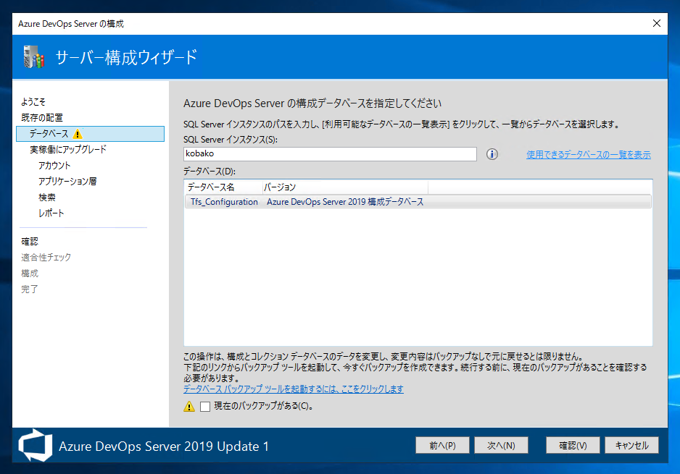Click the 前へ(P) button
Image resolution: width=680 pixels, height=474 pixels.
pyautogui.click(x=442, y=445)
